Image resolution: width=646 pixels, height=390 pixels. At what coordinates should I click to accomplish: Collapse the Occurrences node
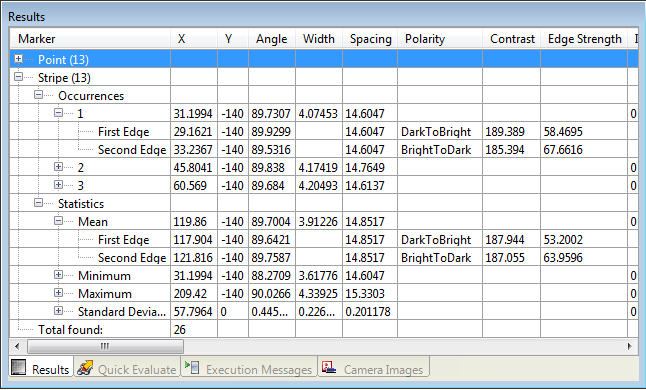[38, 95]
